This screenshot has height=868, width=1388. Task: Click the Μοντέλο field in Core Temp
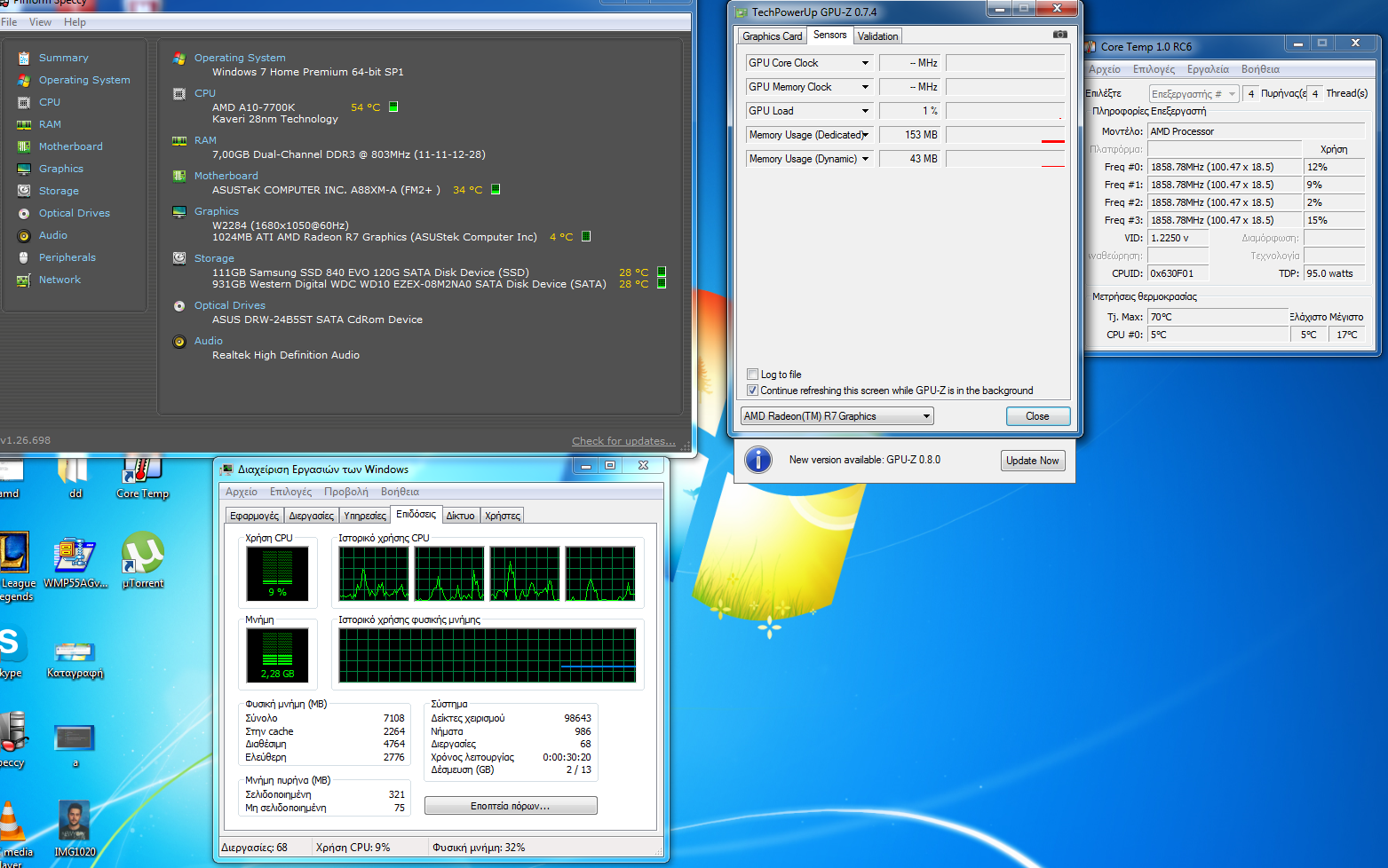click(x=1256, y=131)
